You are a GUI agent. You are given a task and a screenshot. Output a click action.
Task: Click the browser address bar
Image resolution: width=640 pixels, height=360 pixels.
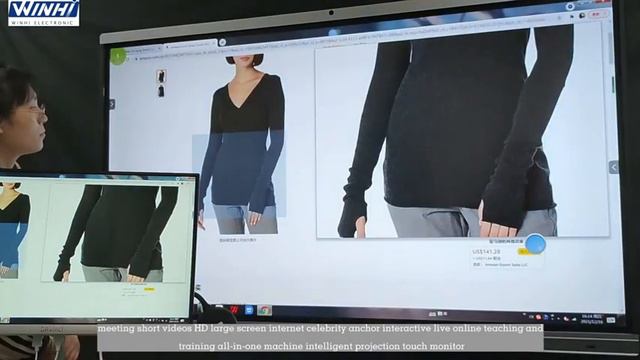[347, 38]
